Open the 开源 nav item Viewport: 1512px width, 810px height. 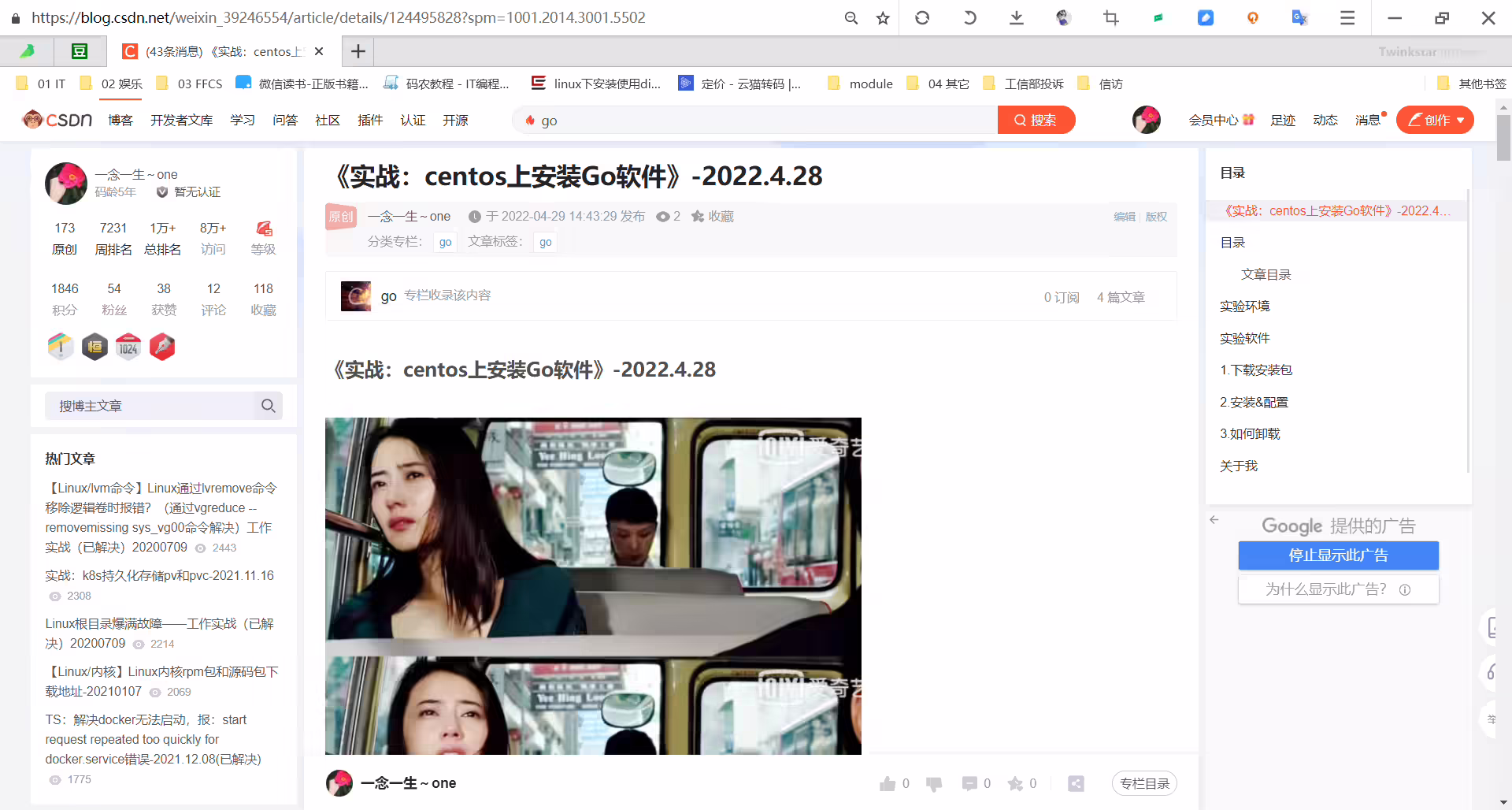[455, 120]
